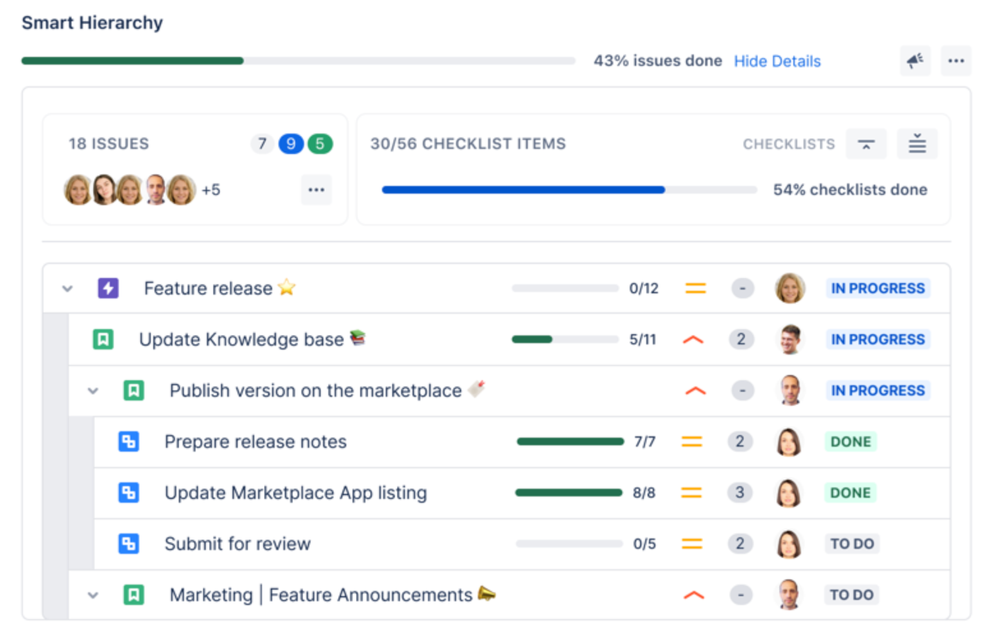Click the count badge 3 on Update Marketplace row

(x=740, y=492)
